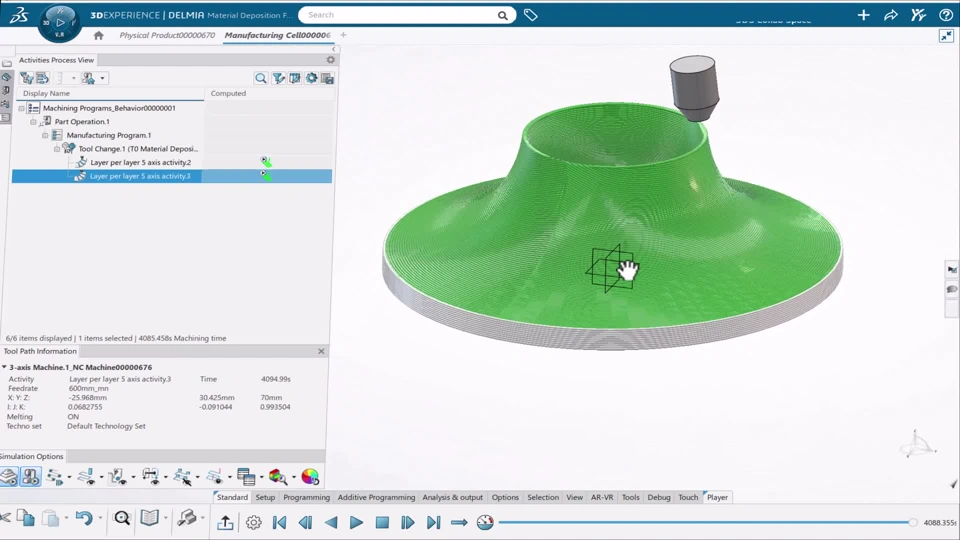This screenshot has width=960, height=540.
Task: Select Layer per layer 5 axis activity.2 row
Action: point(172,162)
